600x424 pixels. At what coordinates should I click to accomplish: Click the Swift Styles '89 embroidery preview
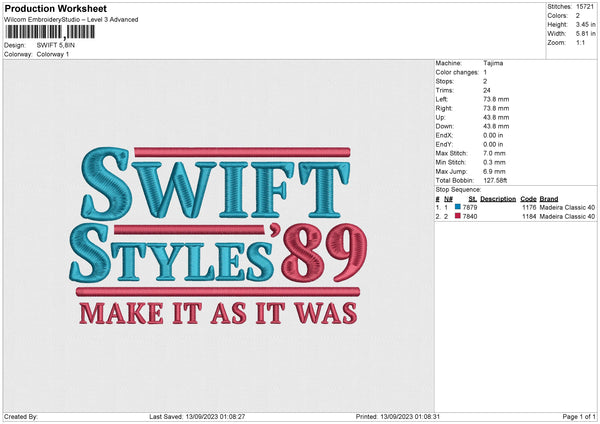214,238
